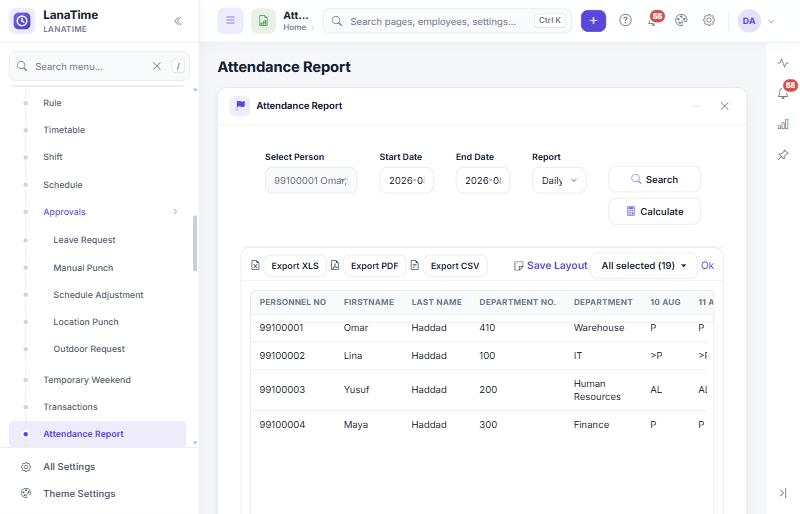The height and width of the screenshot is (514, 800).
Task: Select the Approvals menu item
Action: [64, 212]
